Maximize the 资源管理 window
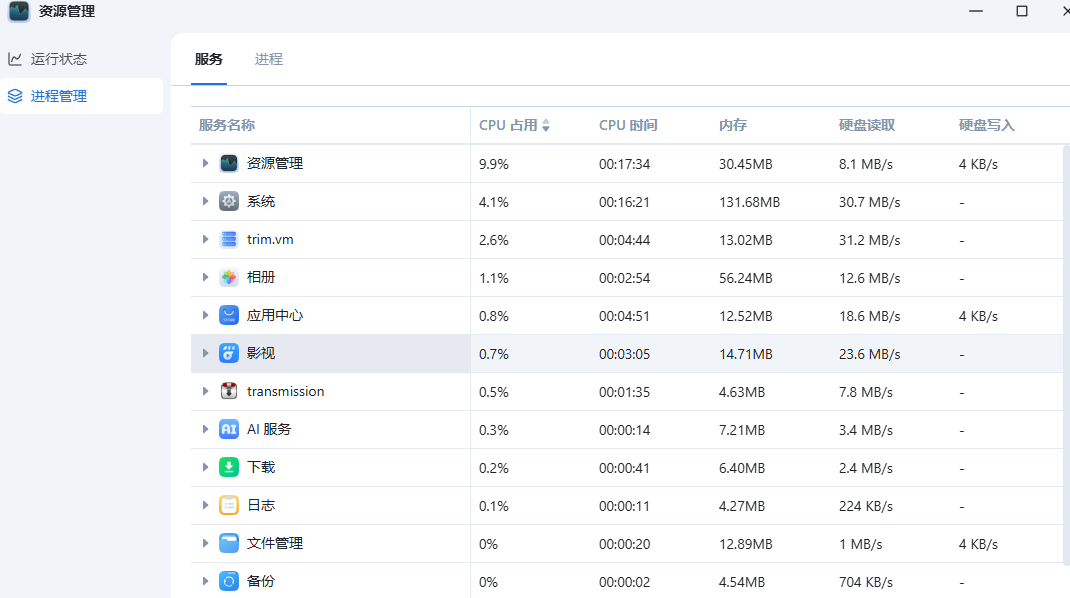 coord(1022,11)
